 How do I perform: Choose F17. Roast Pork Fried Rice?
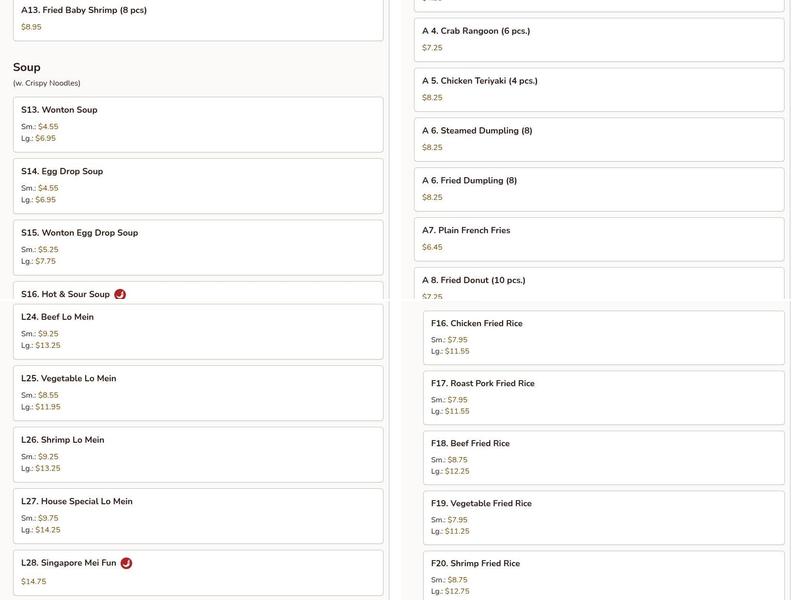(603, 397)
